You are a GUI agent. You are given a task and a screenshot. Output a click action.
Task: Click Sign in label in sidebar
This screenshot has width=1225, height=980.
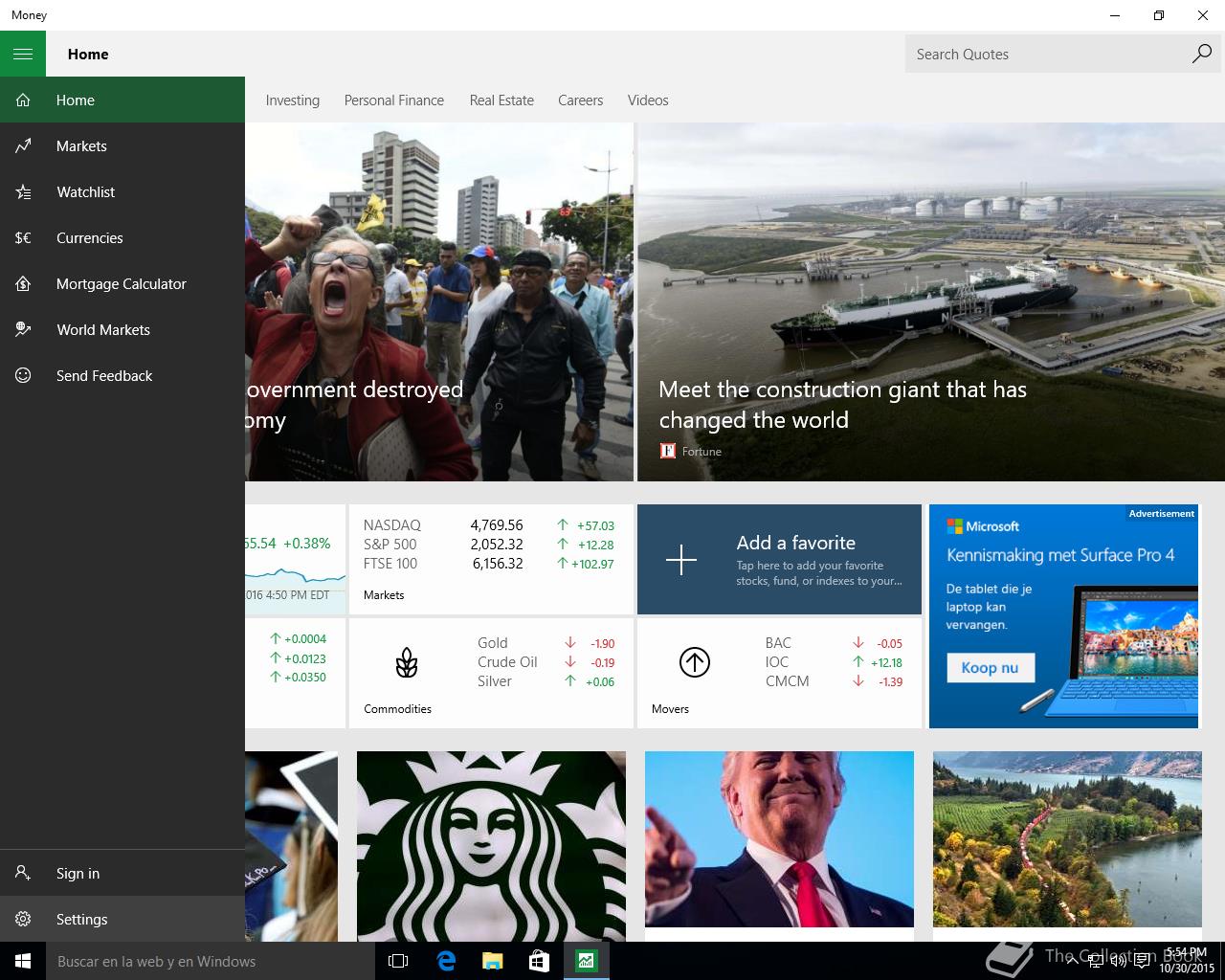pos(78,873)
